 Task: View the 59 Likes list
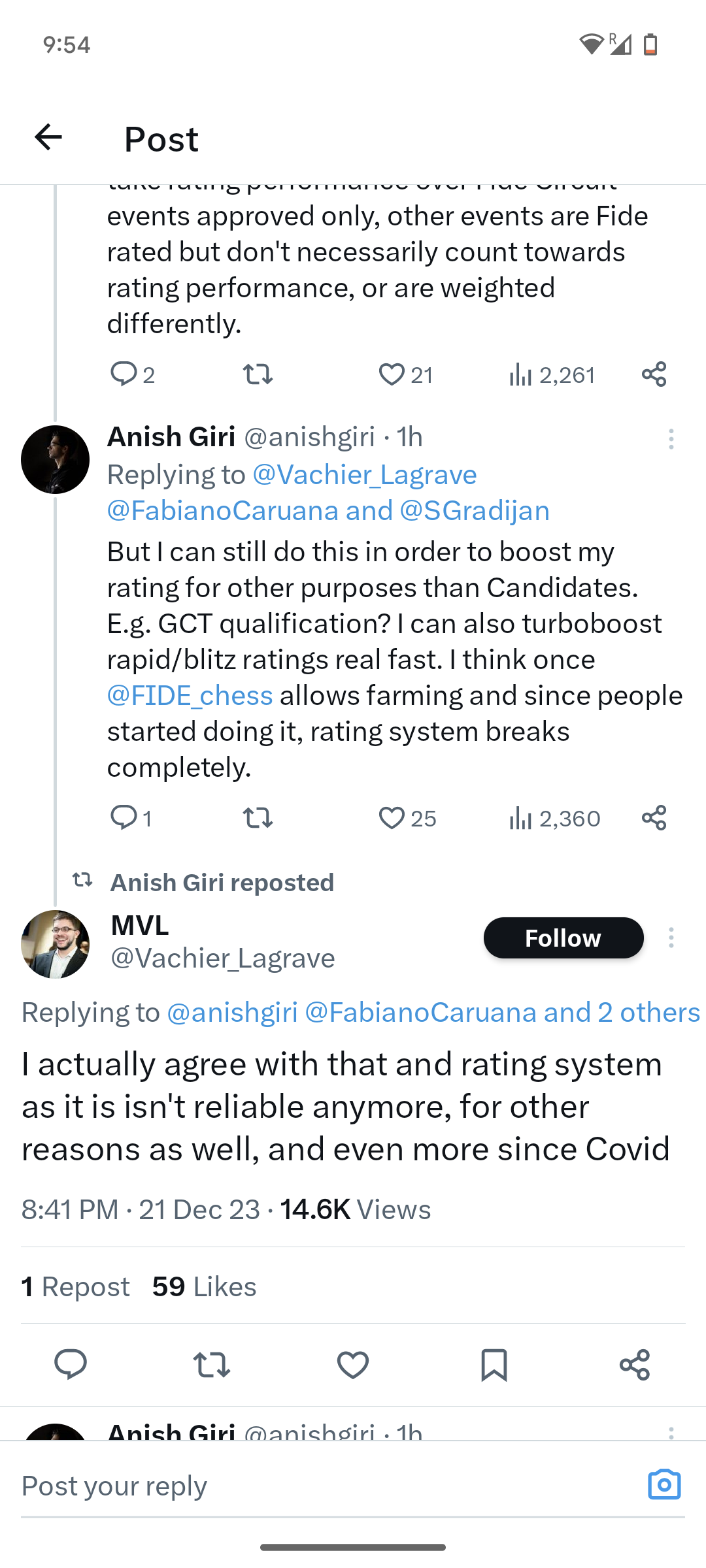(x=204, y=1286)
